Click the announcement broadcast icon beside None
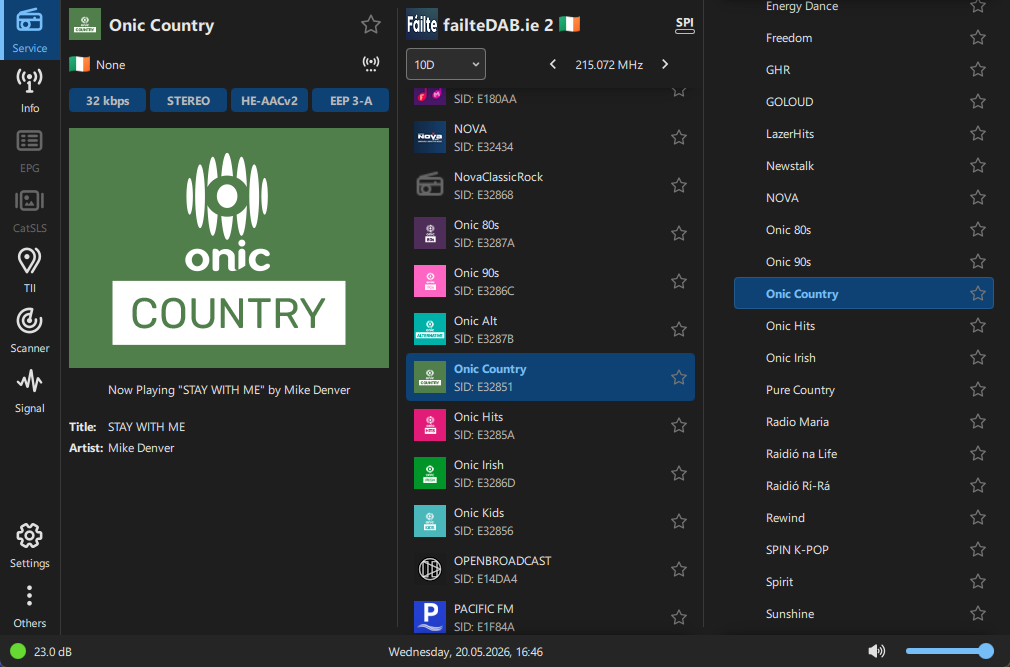This screenshot has width=1010, height=667. tap(371, 64)
